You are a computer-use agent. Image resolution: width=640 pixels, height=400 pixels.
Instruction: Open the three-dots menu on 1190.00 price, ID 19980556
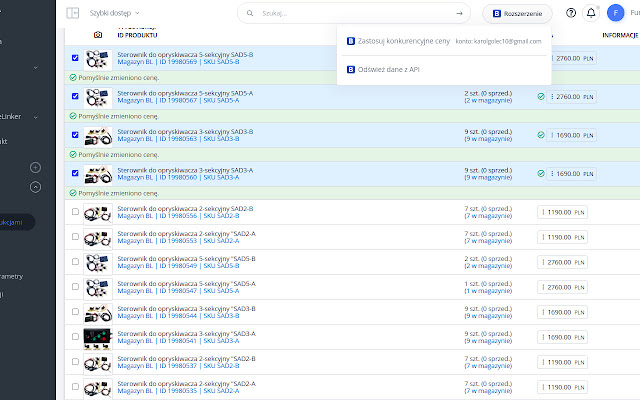click(x=543, y=212)
